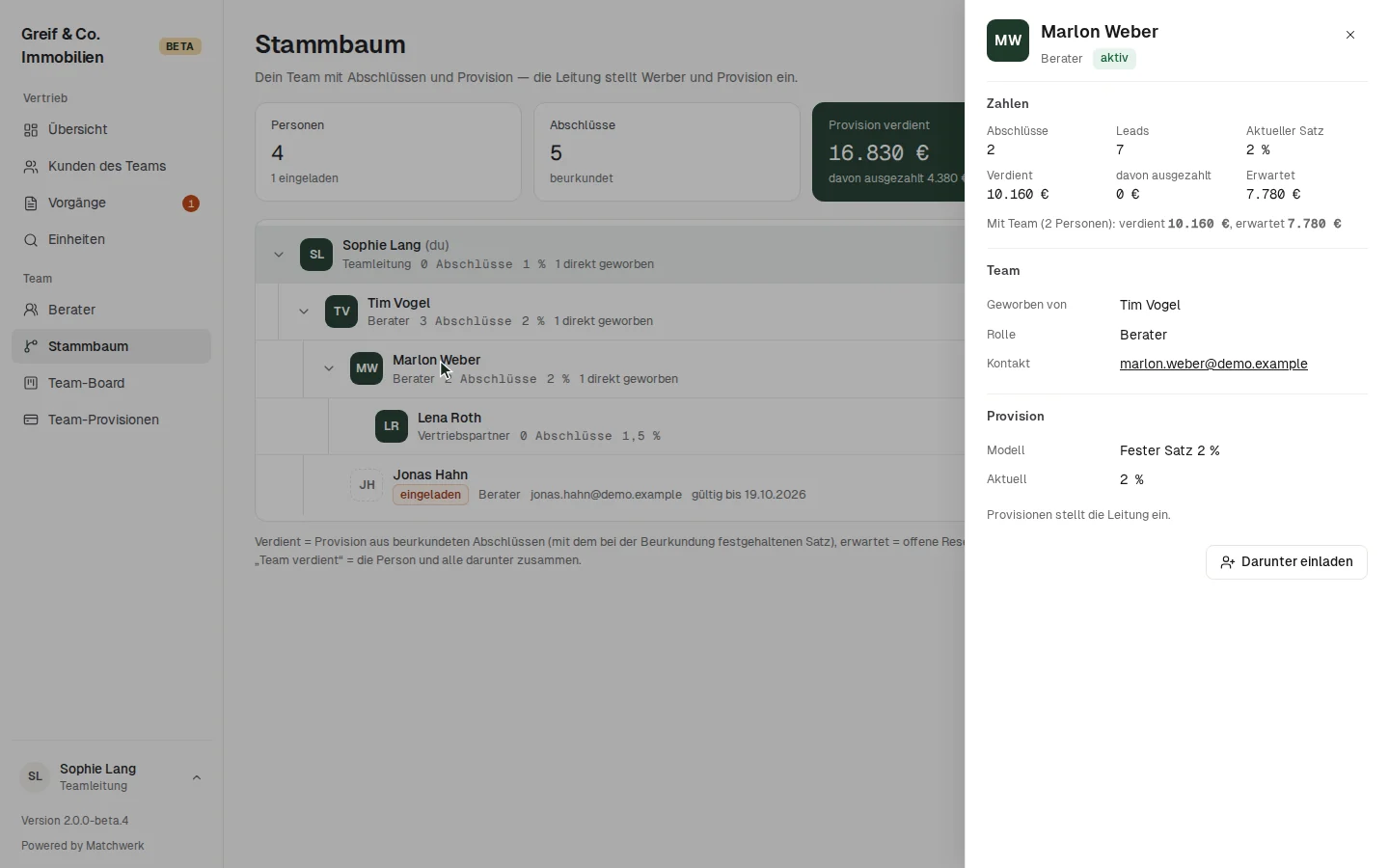Click the Fester Satz 2 % value

[1169, 450]
